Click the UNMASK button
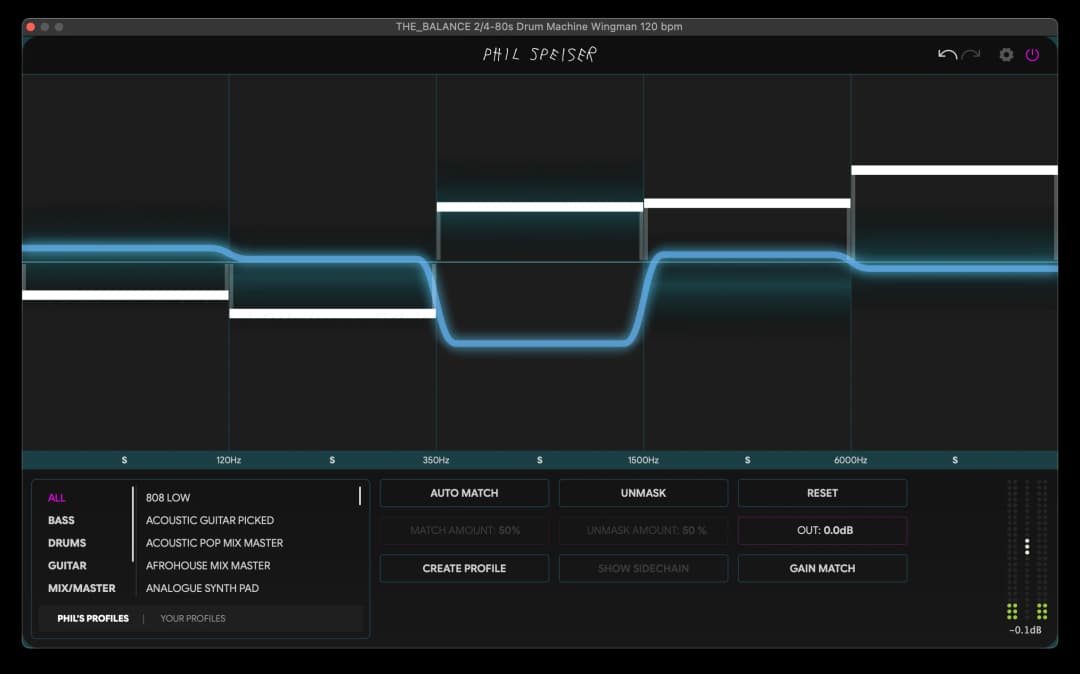Viewport: 1080px width, 674px height. tap(643, 492)
